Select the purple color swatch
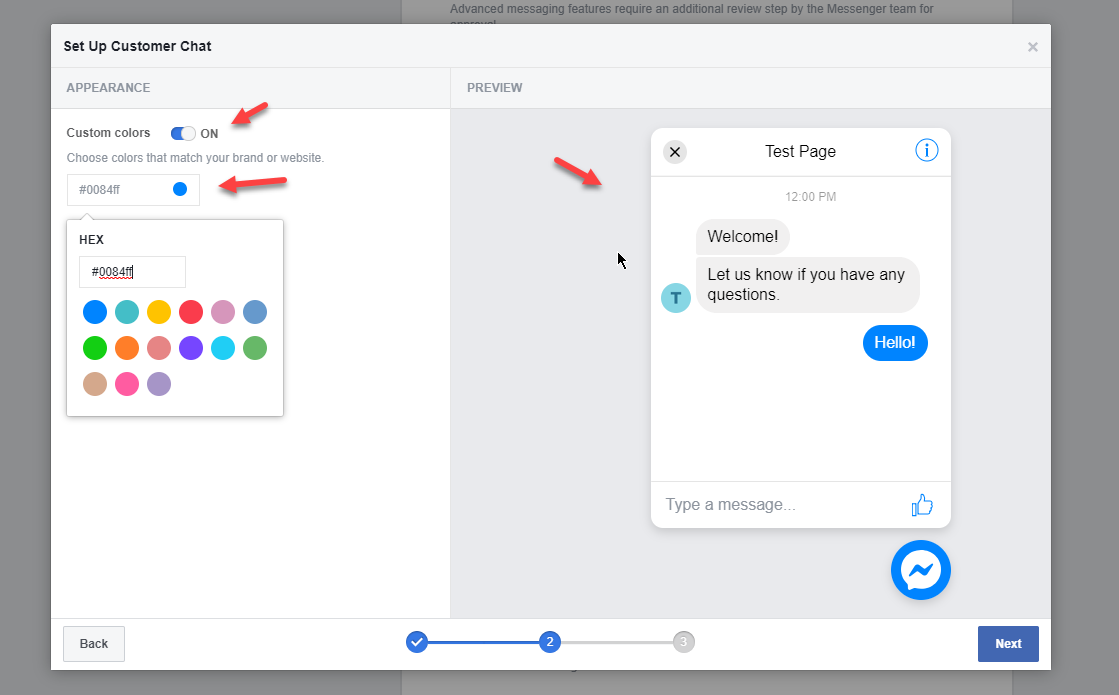The width and height of the screenshot is (1119, 695). click(191, 347)
